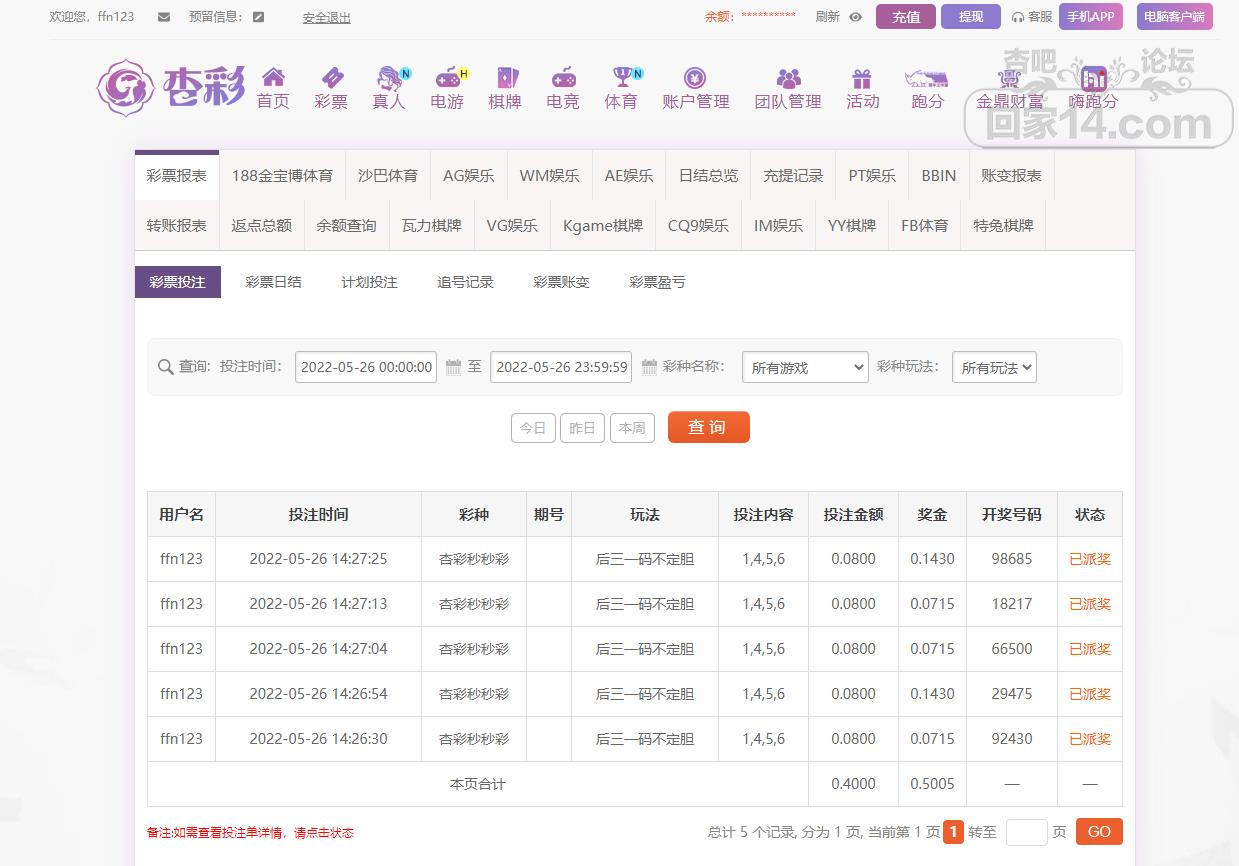1239x866 pixels.
Task: Open the 彩票日结 sub-tab
Action: point(273,282)
